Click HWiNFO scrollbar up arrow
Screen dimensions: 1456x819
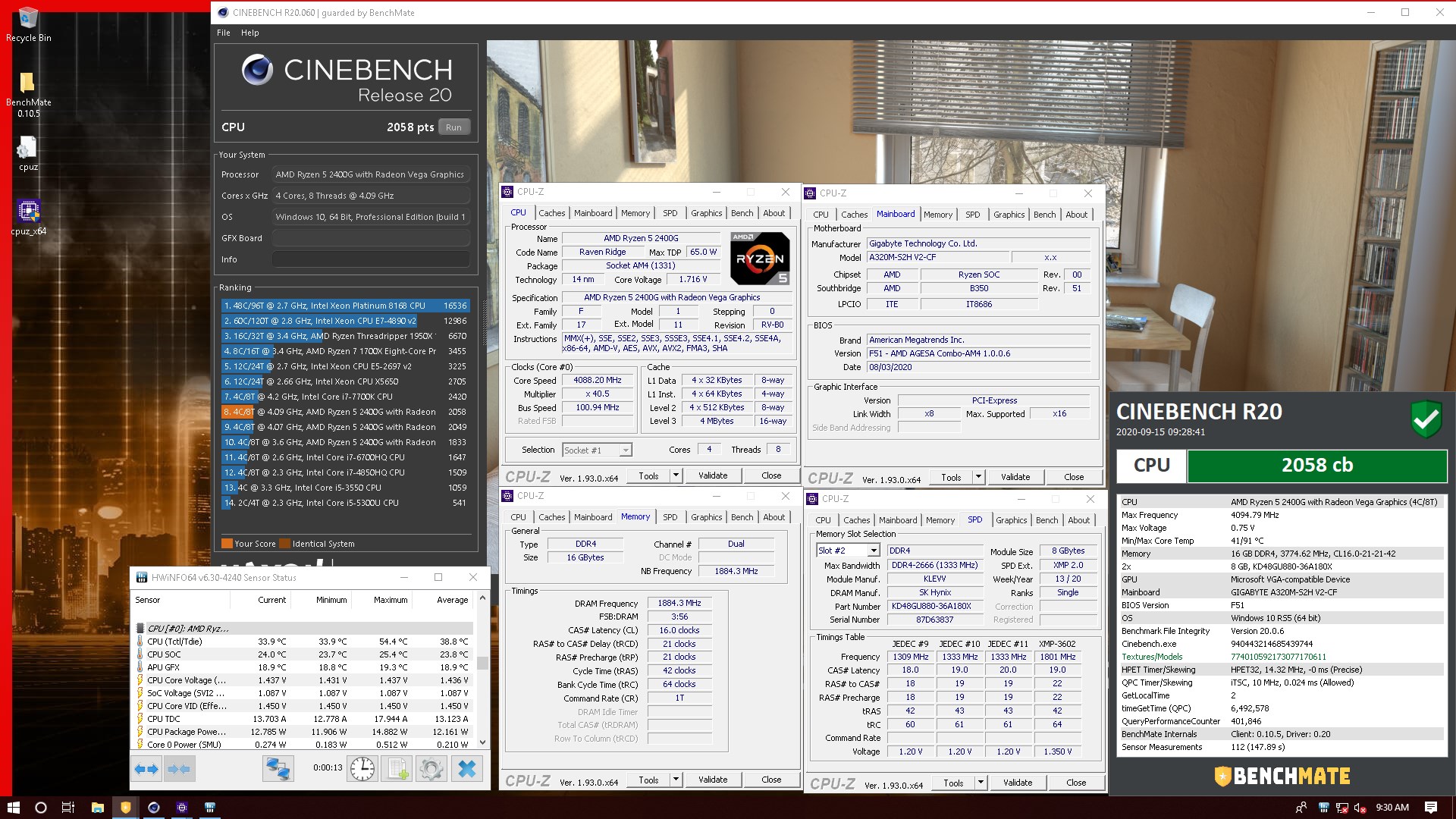[482, 598]
